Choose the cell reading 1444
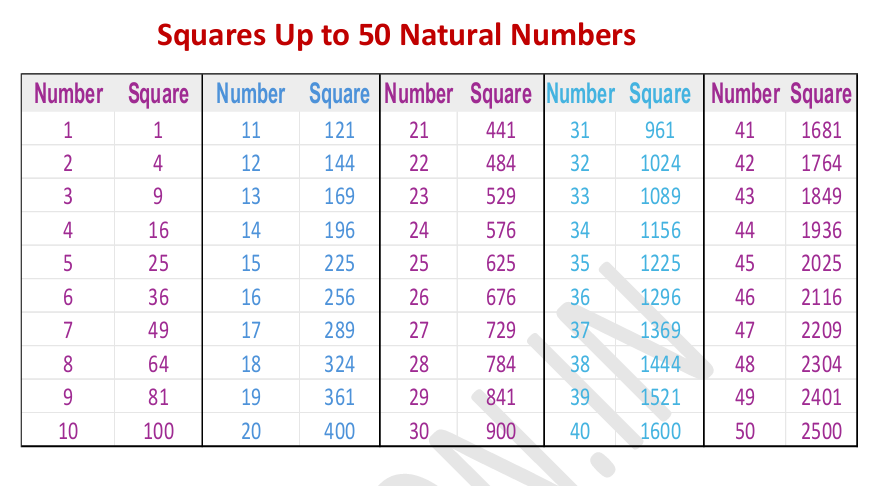Screen dimensions: 881x486 click(661, 364)
